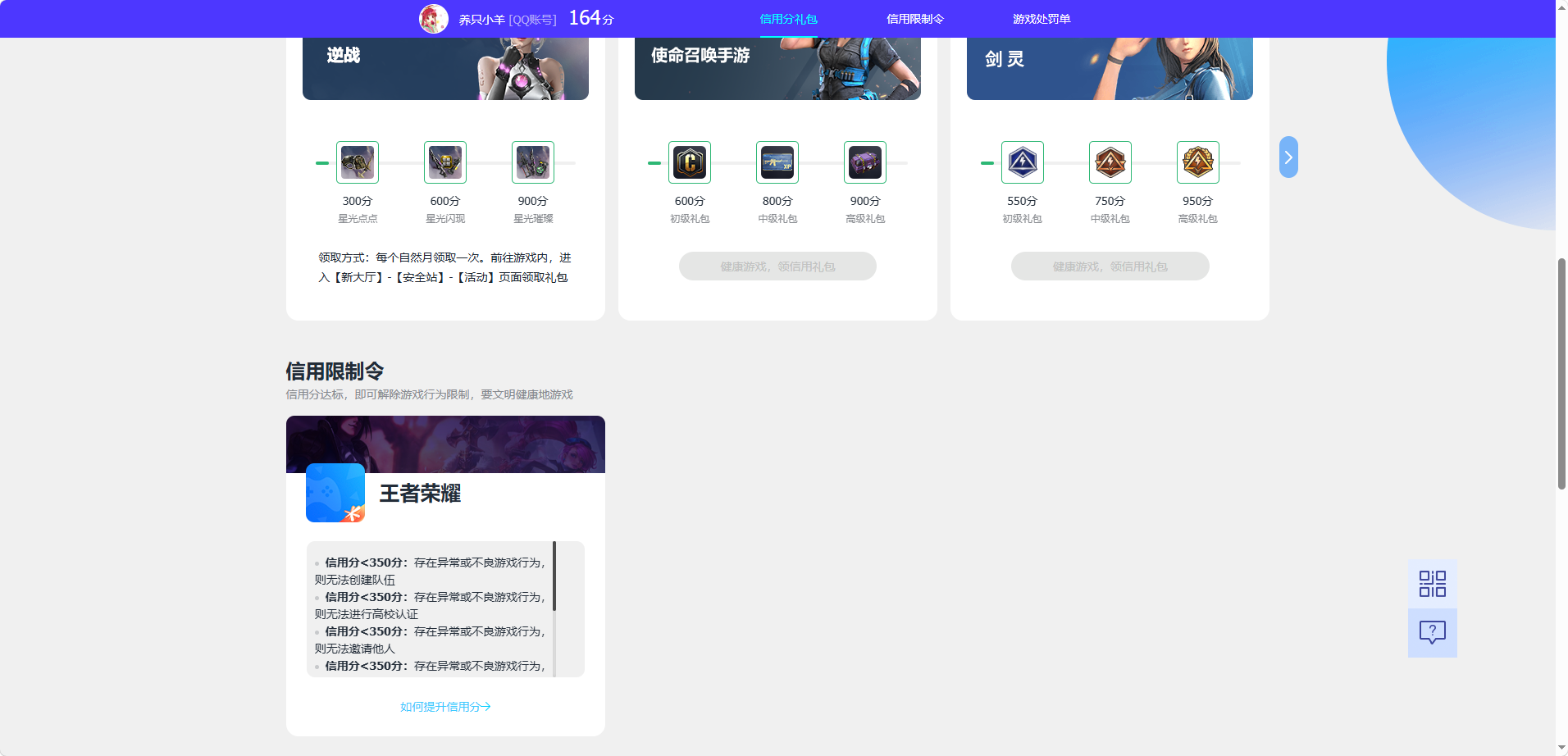The width and height of the screenshot is (1568, 756).
Task: Click the 无法邀请他人 restriction entry
Action: click(430, 640)
